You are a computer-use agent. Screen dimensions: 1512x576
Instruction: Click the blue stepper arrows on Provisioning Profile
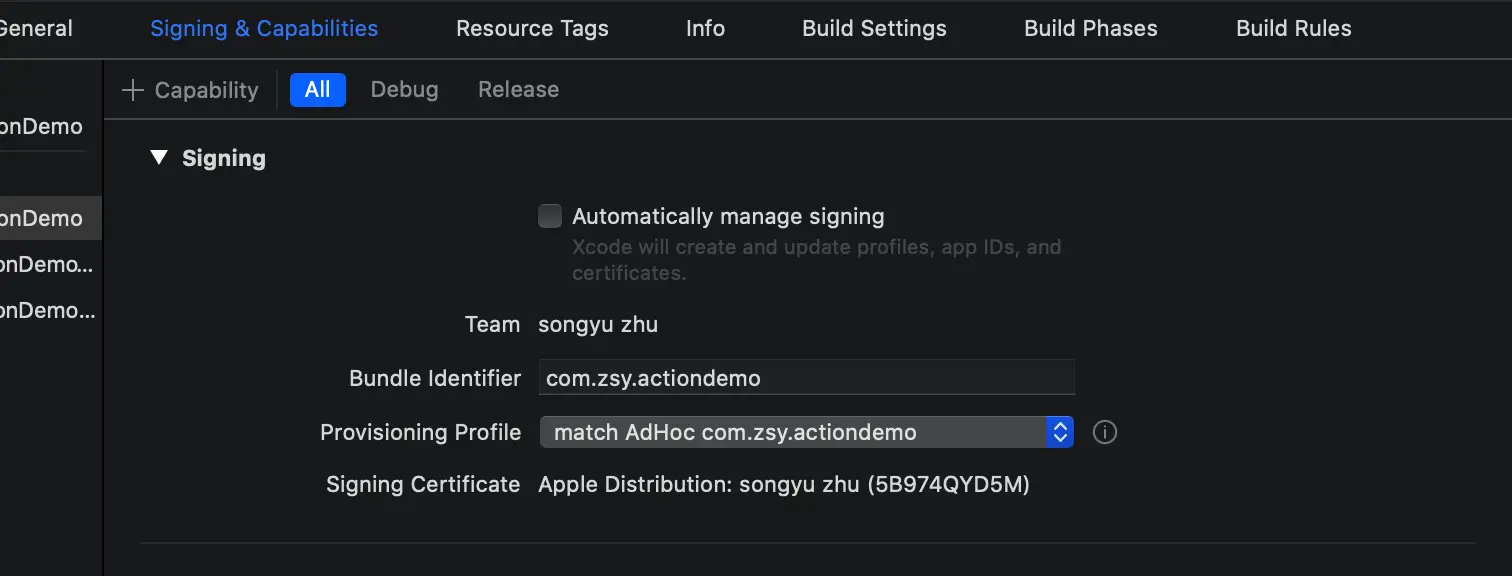pyautogui.click(x=1059, y=432)
